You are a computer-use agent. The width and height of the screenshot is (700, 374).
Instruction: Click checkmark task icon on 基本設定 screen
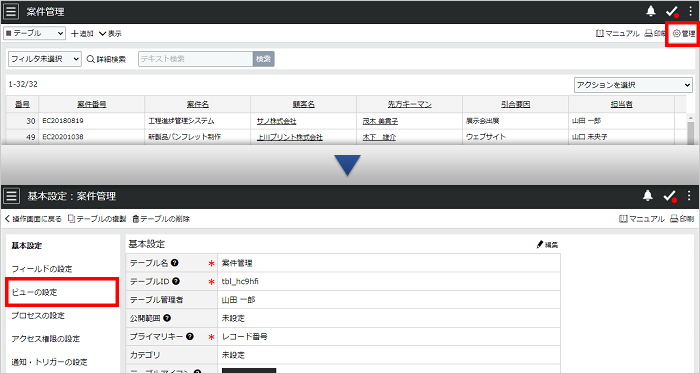(x=670, y=196)
